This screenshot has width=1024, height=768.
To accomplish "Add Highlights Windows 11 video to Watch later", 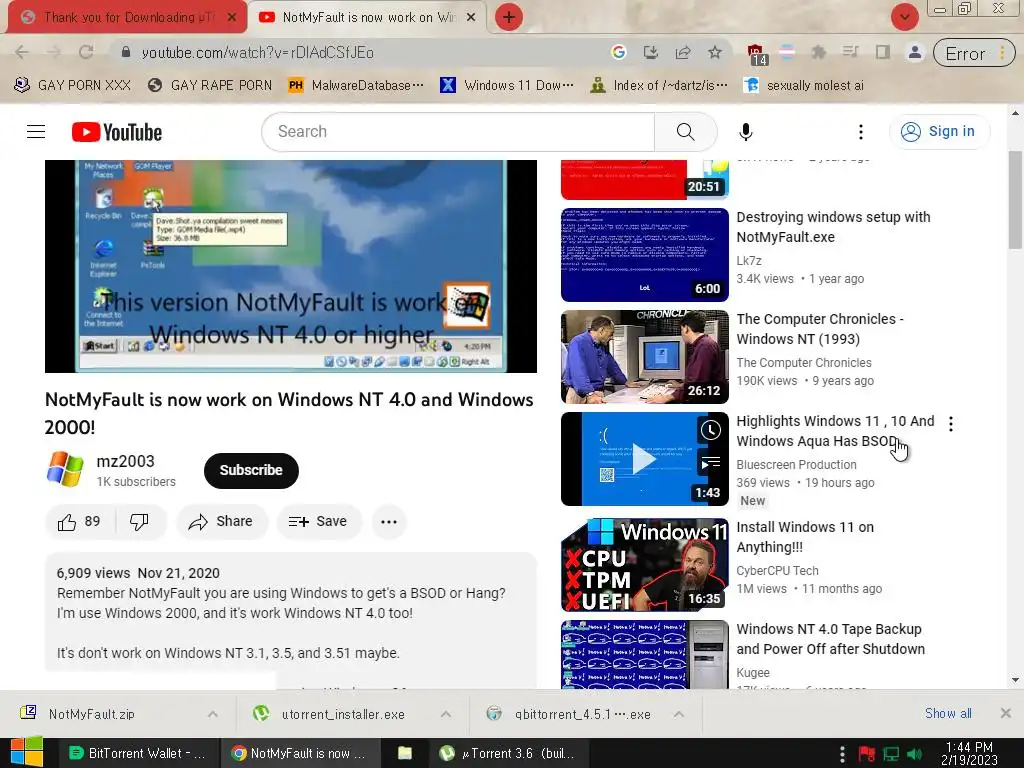I will pyautogui.click(x=711, y=430).
